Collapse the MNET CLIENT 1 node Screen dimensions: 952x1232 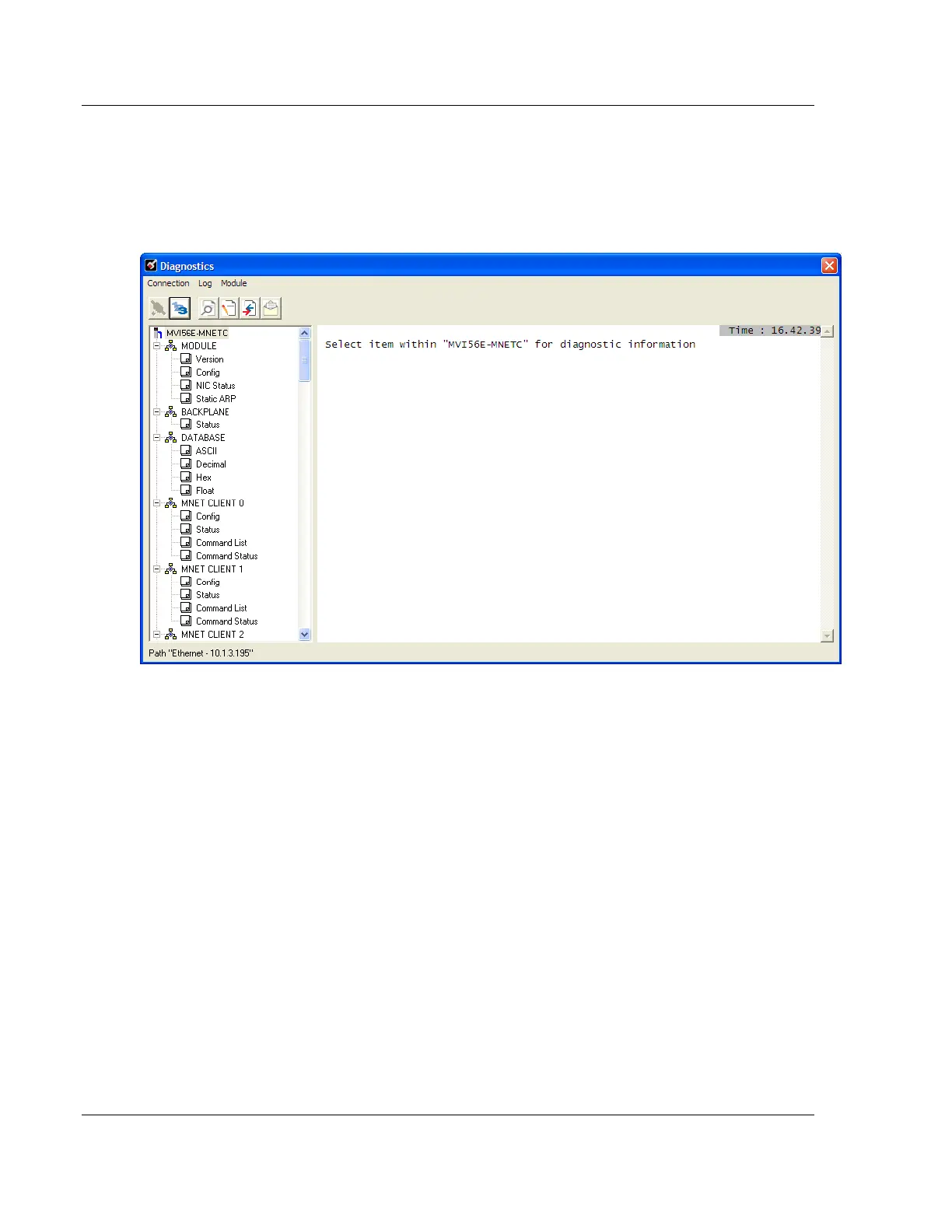156,569
